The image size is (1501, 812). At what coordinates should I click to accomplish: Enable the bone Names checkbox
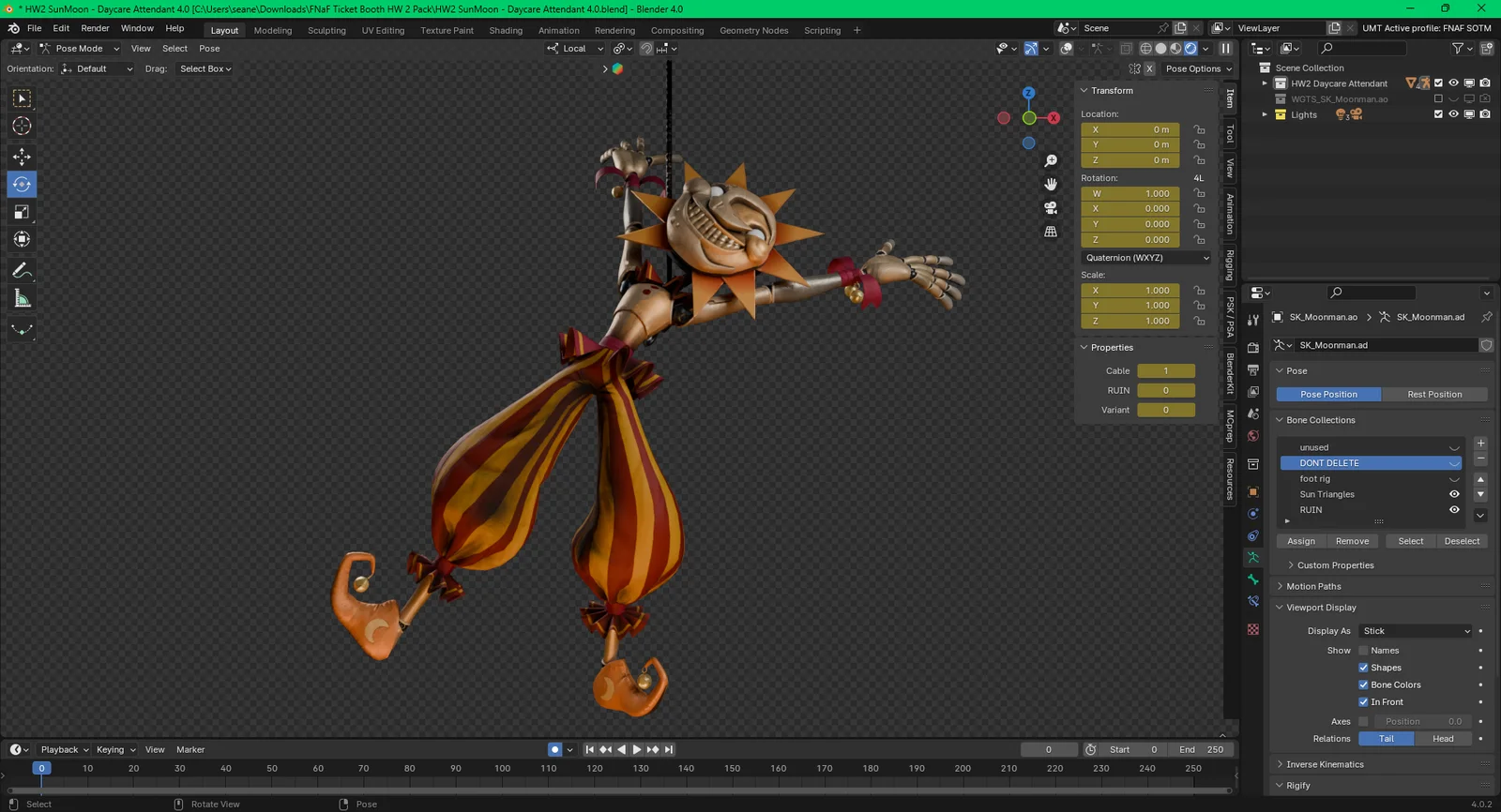pyautogui.click(x=1363, y=651)
